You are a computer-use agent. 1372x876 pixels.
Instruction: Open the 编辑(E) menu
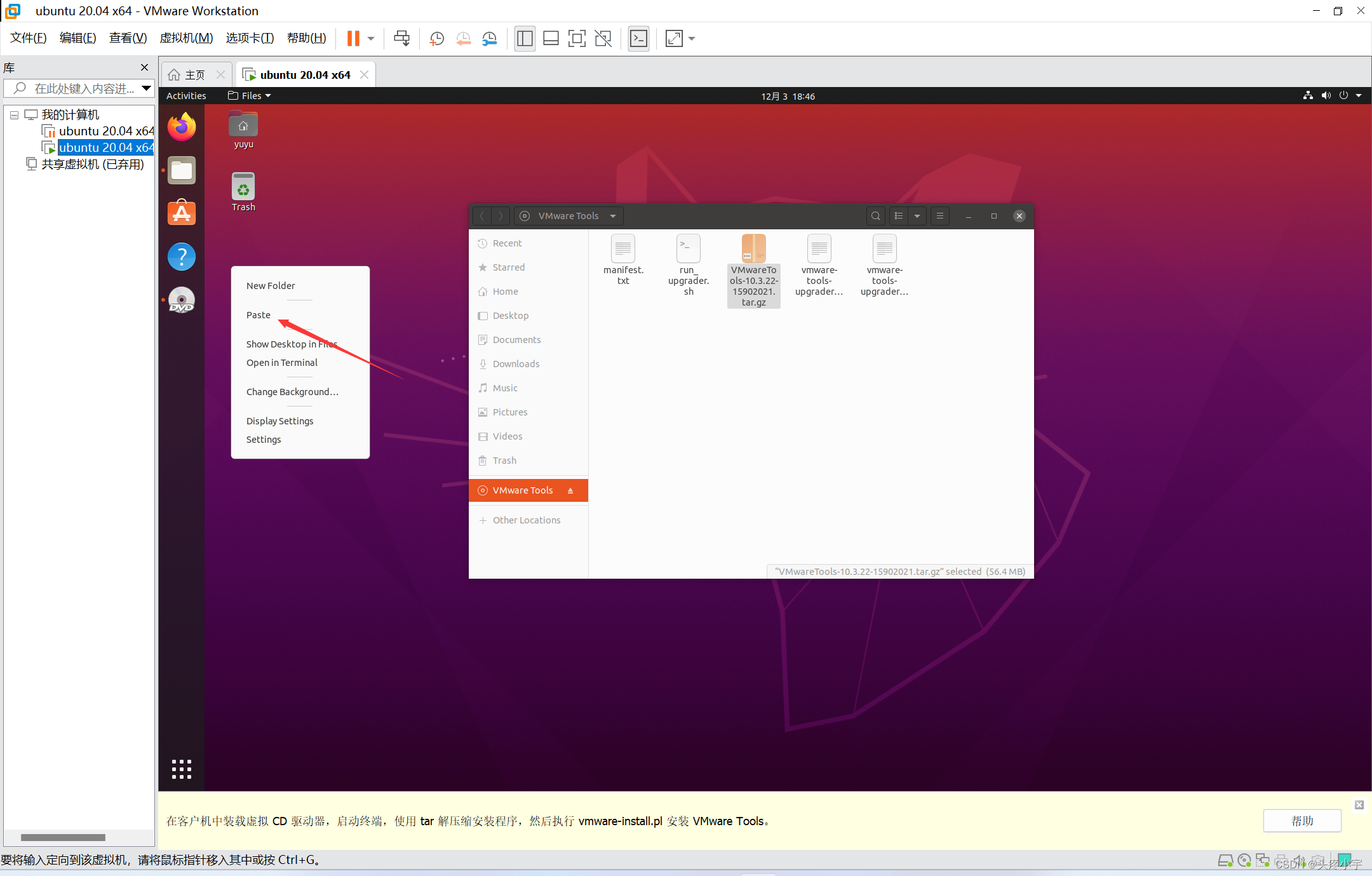(77, 38)
